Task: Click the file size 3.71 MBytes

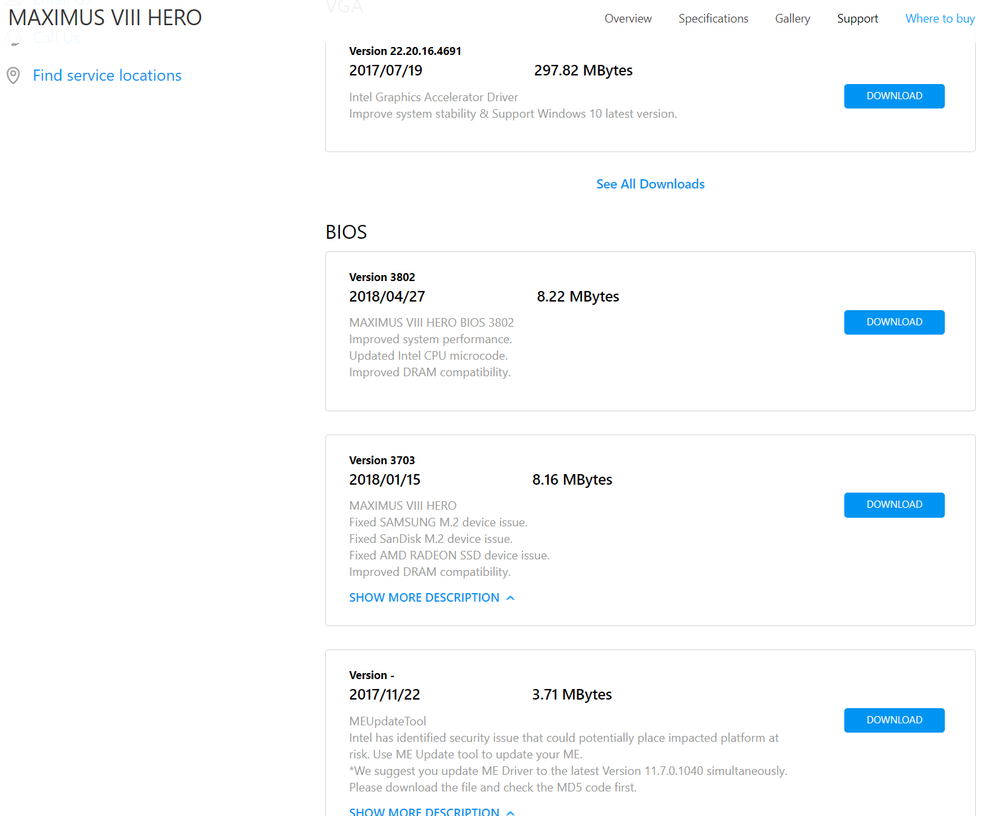Action: tap(571, 695)
